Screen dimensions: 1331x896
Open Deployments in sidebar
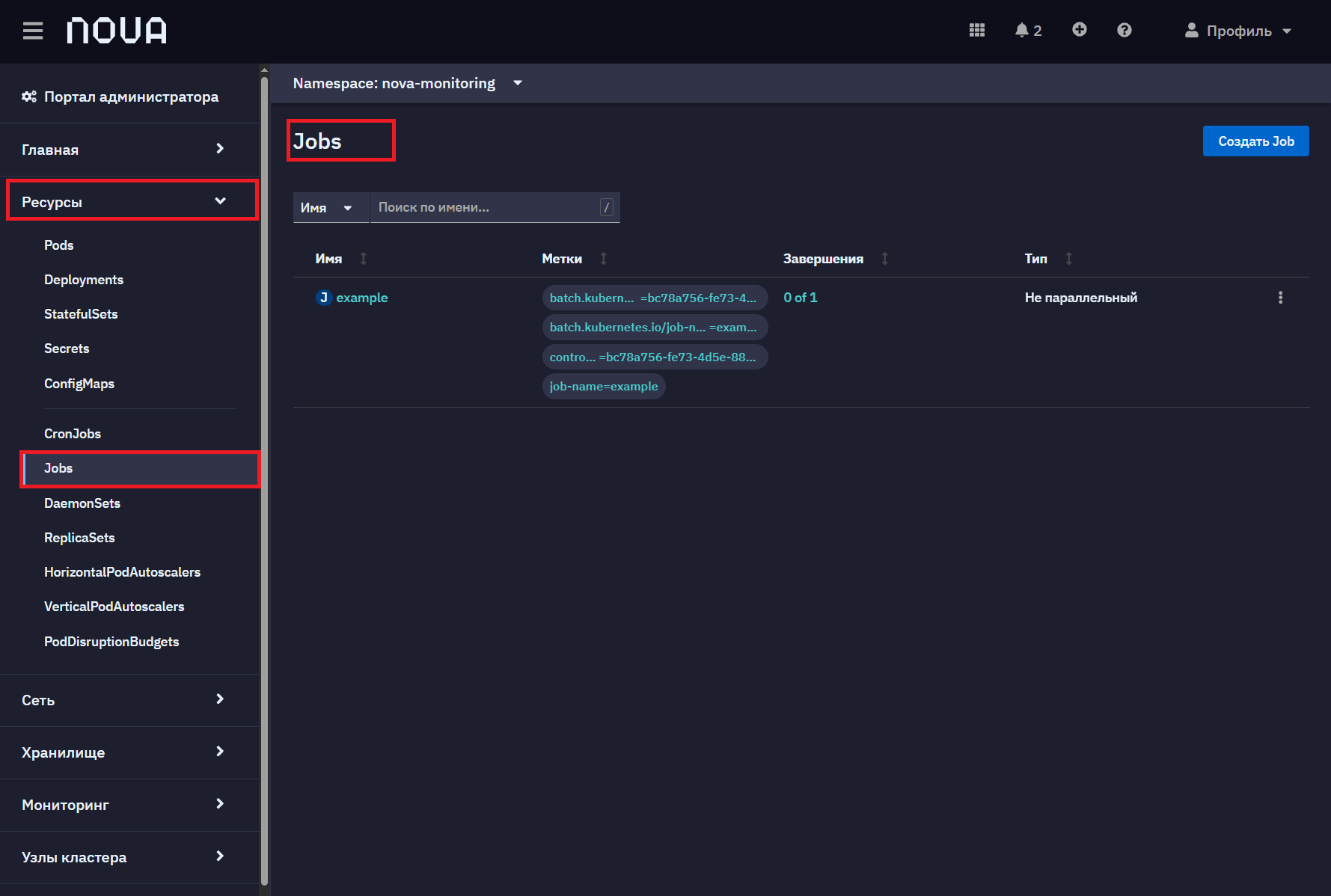84,280
